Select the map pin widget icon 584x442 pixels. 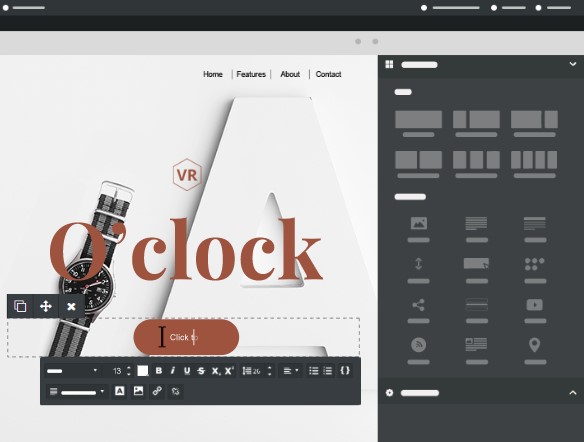click(535, 345)
